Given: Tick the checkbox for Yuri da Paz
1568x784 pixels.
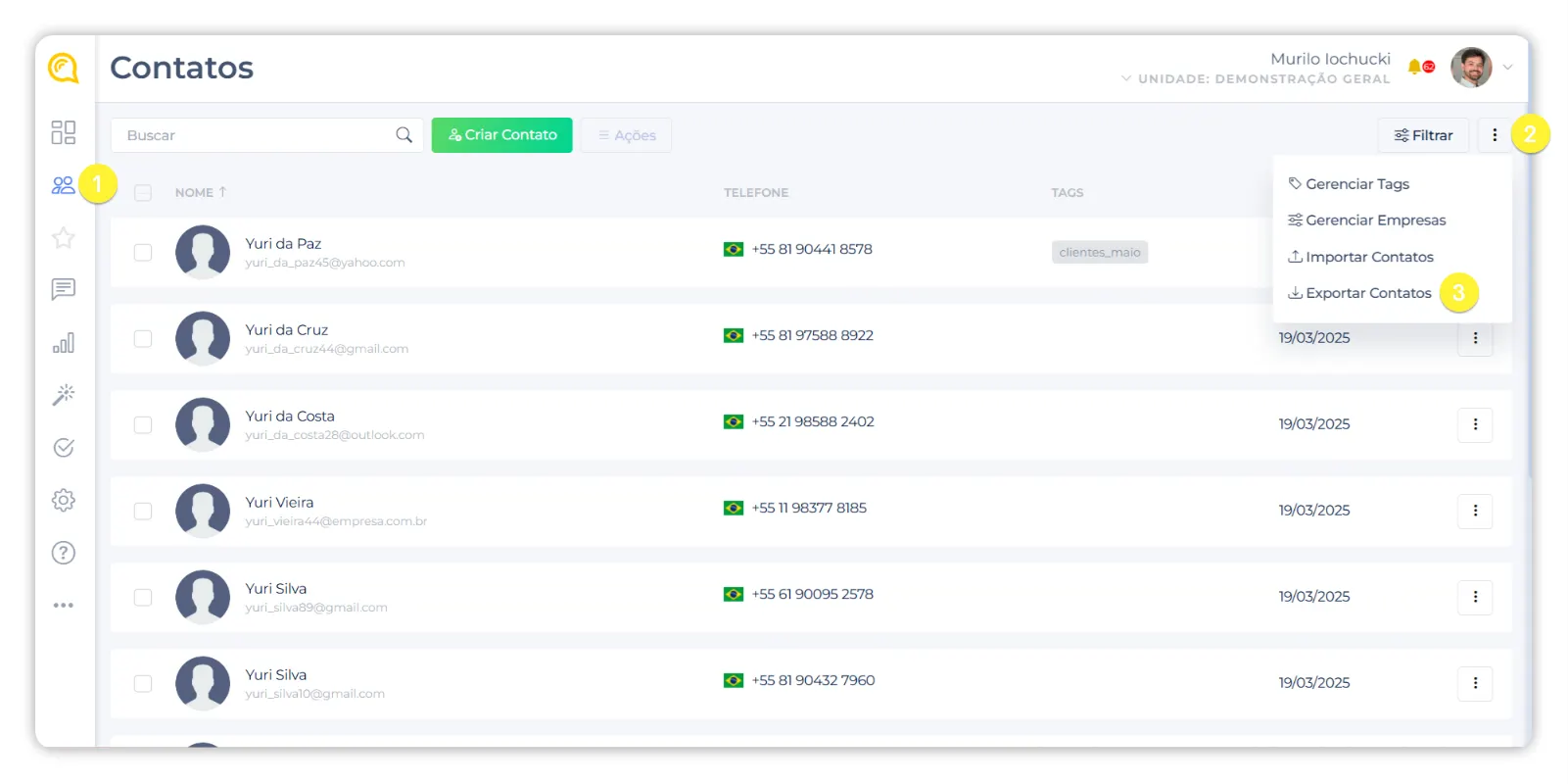Looking at the screenshot, I should click(143, 253).
